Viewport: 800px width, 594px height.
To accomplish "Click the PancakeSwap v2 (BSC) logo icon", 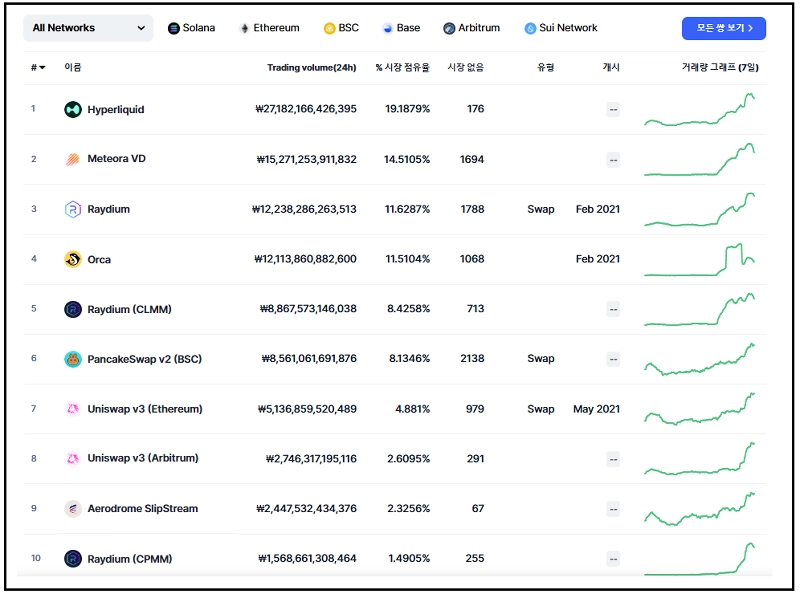I will [x=72, y=359].
